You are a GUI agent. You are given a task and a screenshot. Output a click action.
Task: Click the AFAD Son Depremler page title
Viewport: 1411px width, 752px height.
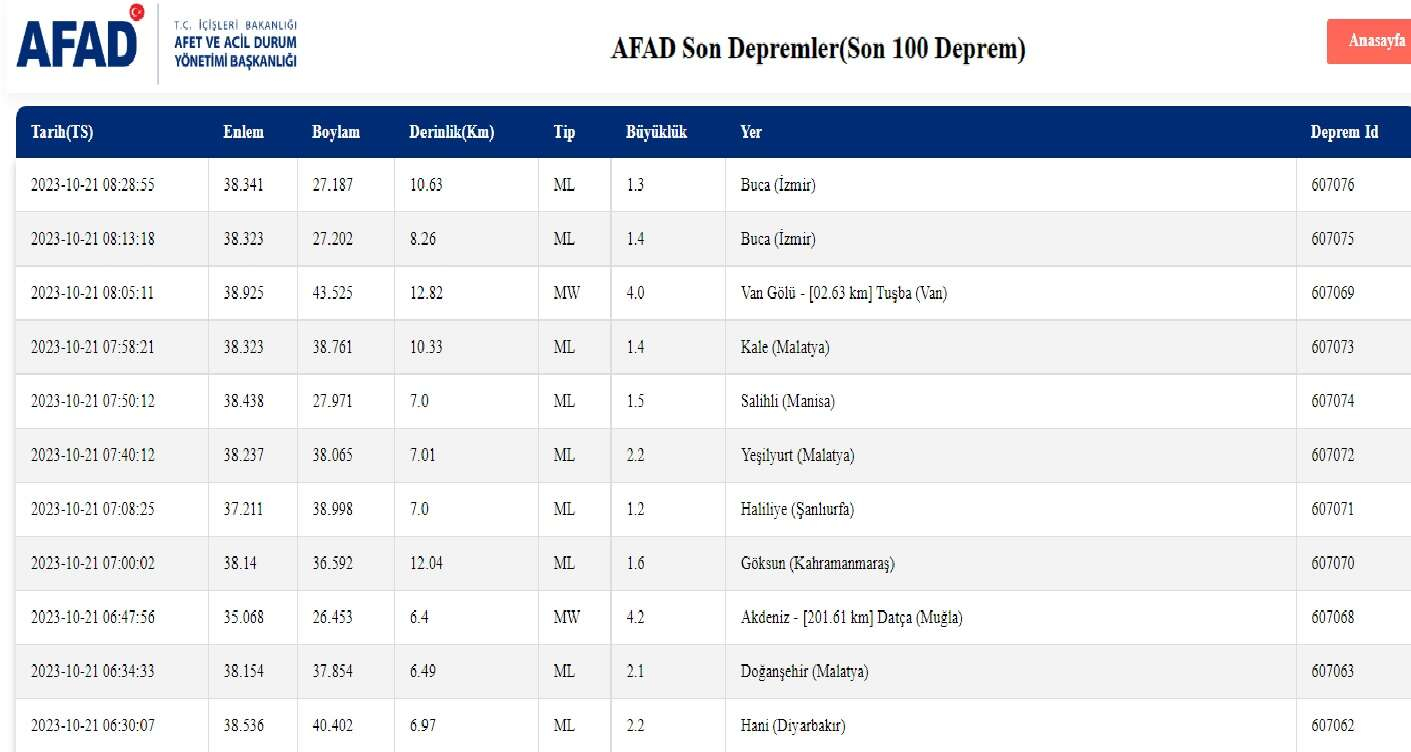pos(817,46)
